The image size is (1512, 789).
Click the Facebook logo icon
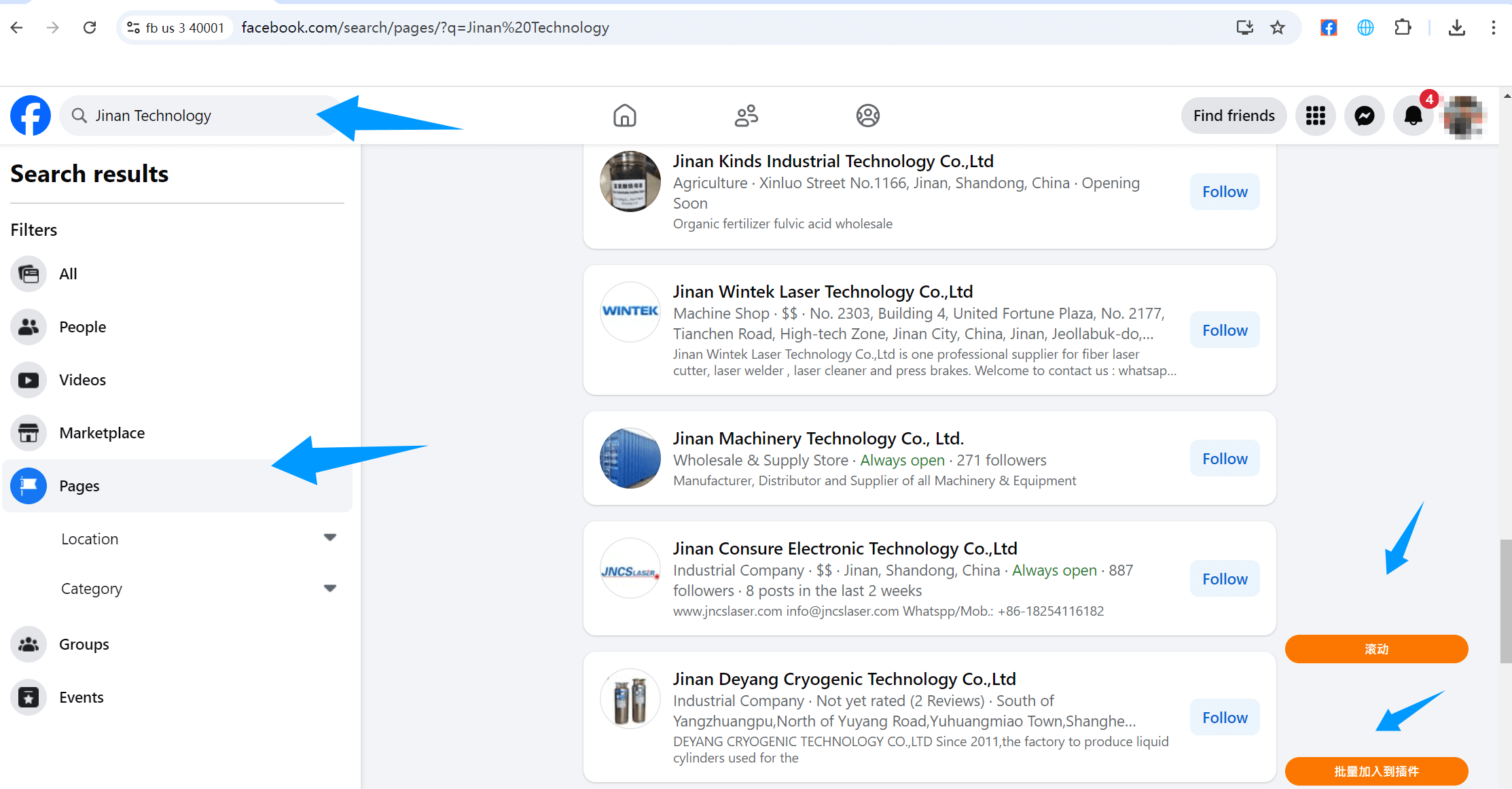click(31, 116)
